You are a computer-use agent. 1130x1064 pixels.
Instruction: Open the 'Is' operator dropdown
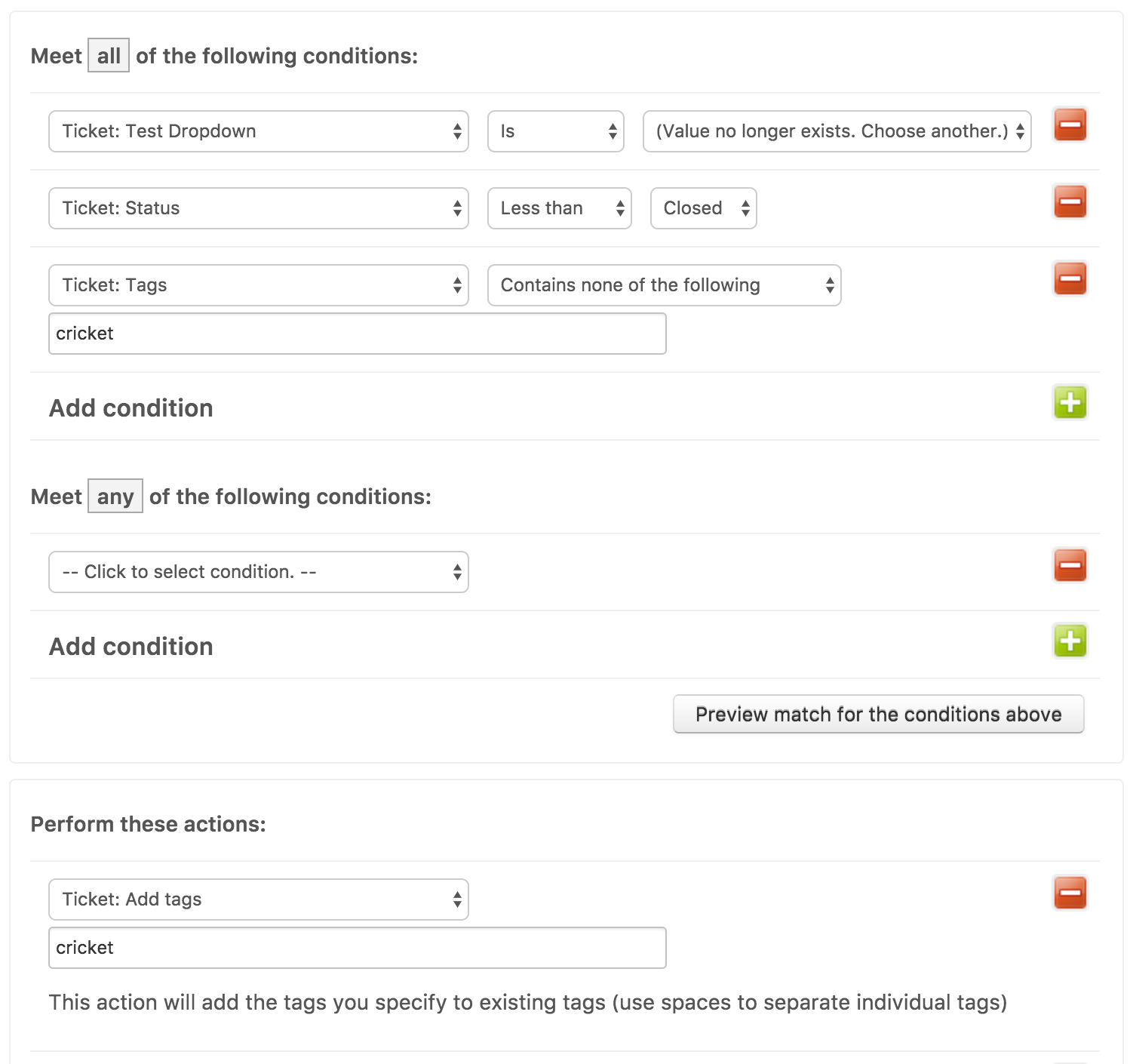[x=555, y=131]
